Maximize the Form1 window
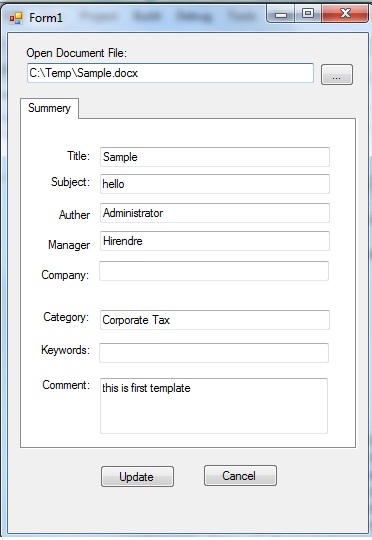The image size is (372, 540). (308, 14)
